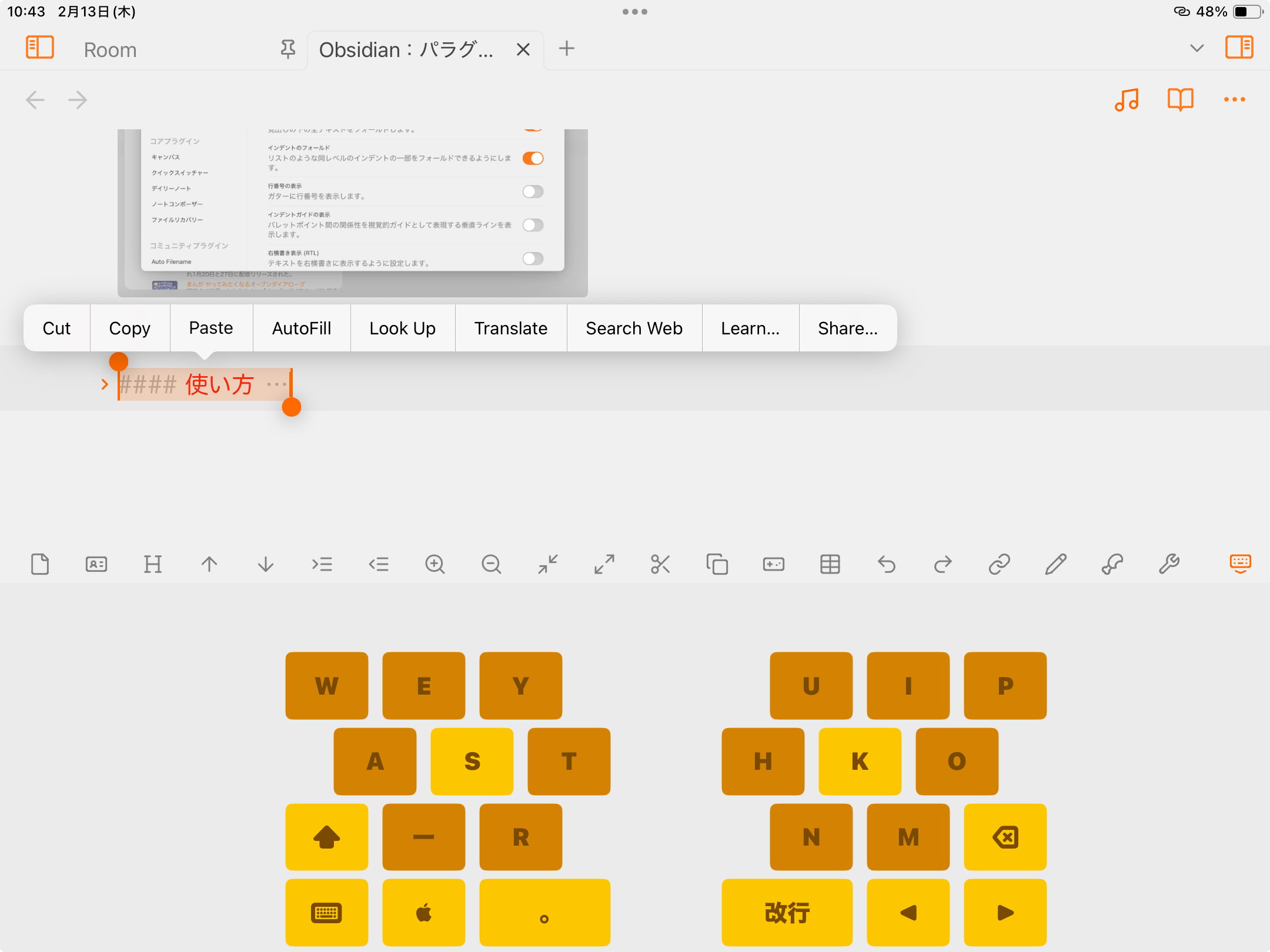Open the three-dot more options menu
Viewport: 1270px width, 952px height.
click(x=1234, y=100)
